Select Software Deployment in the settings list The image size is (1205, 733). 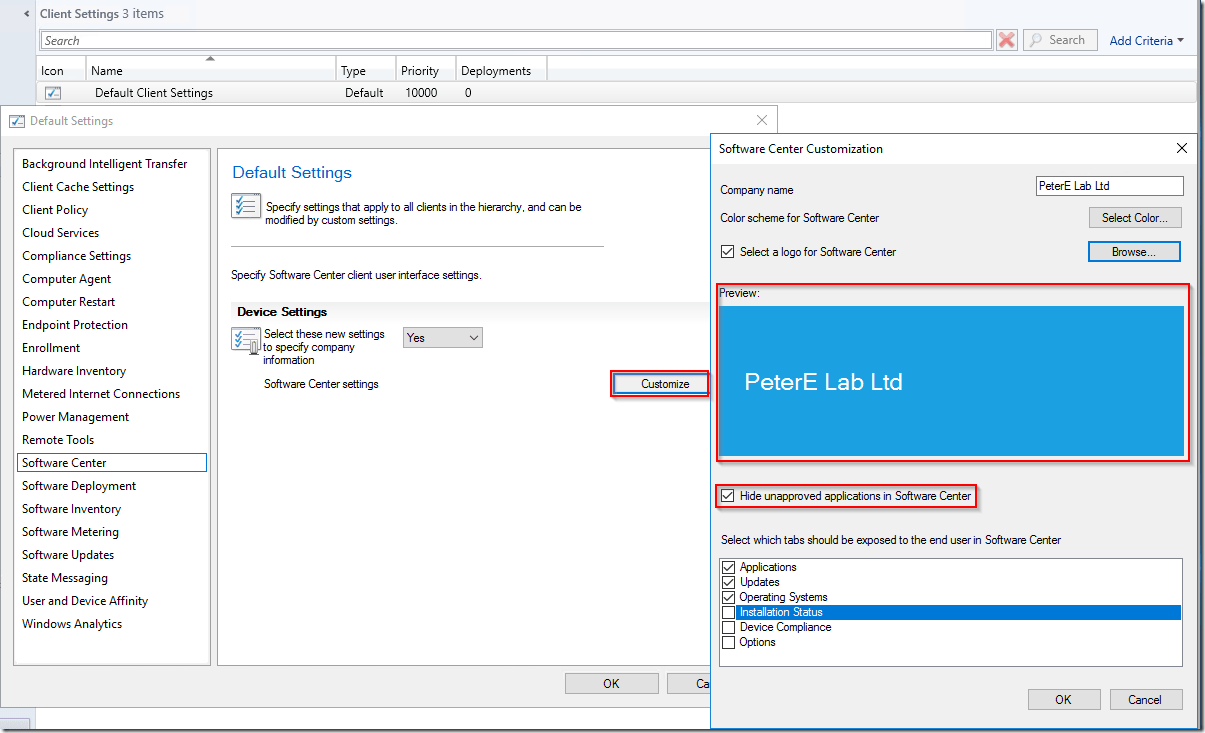coord(79,486)
